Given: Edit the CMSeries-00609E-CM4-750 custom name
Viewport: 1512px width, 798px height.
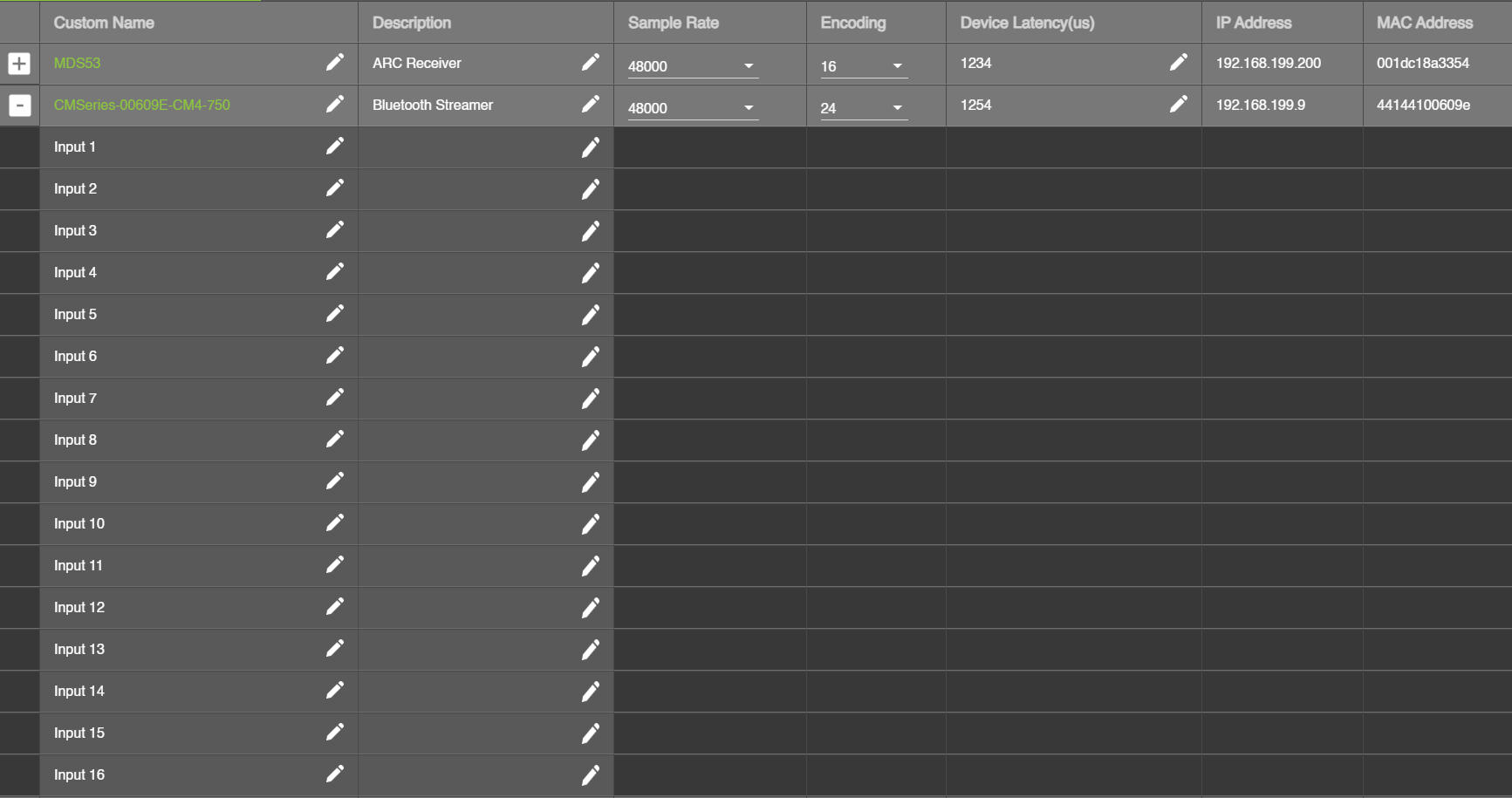Looking at the screenshot, I should pos(335,104).
